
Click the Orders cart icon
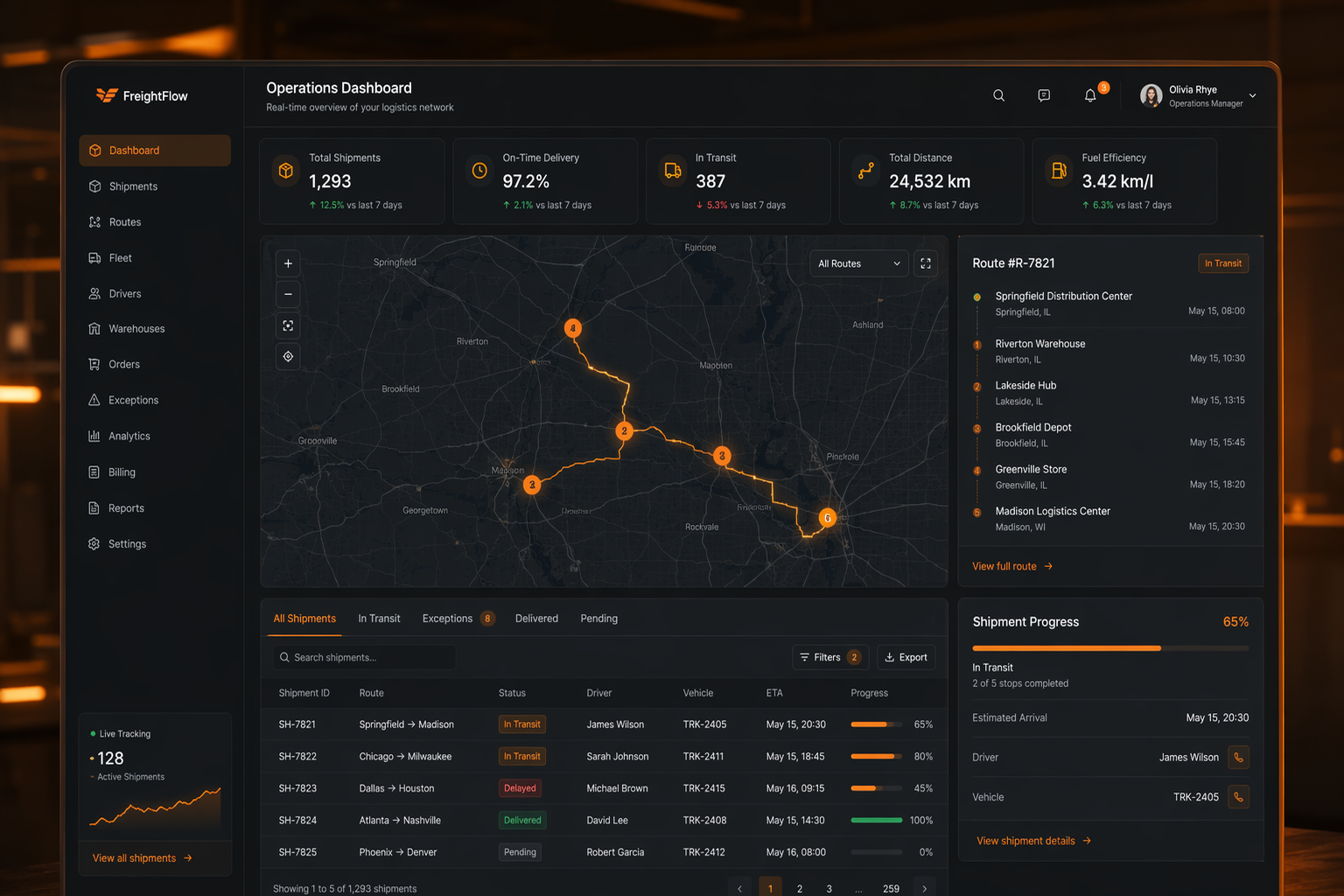coord(94,364)
